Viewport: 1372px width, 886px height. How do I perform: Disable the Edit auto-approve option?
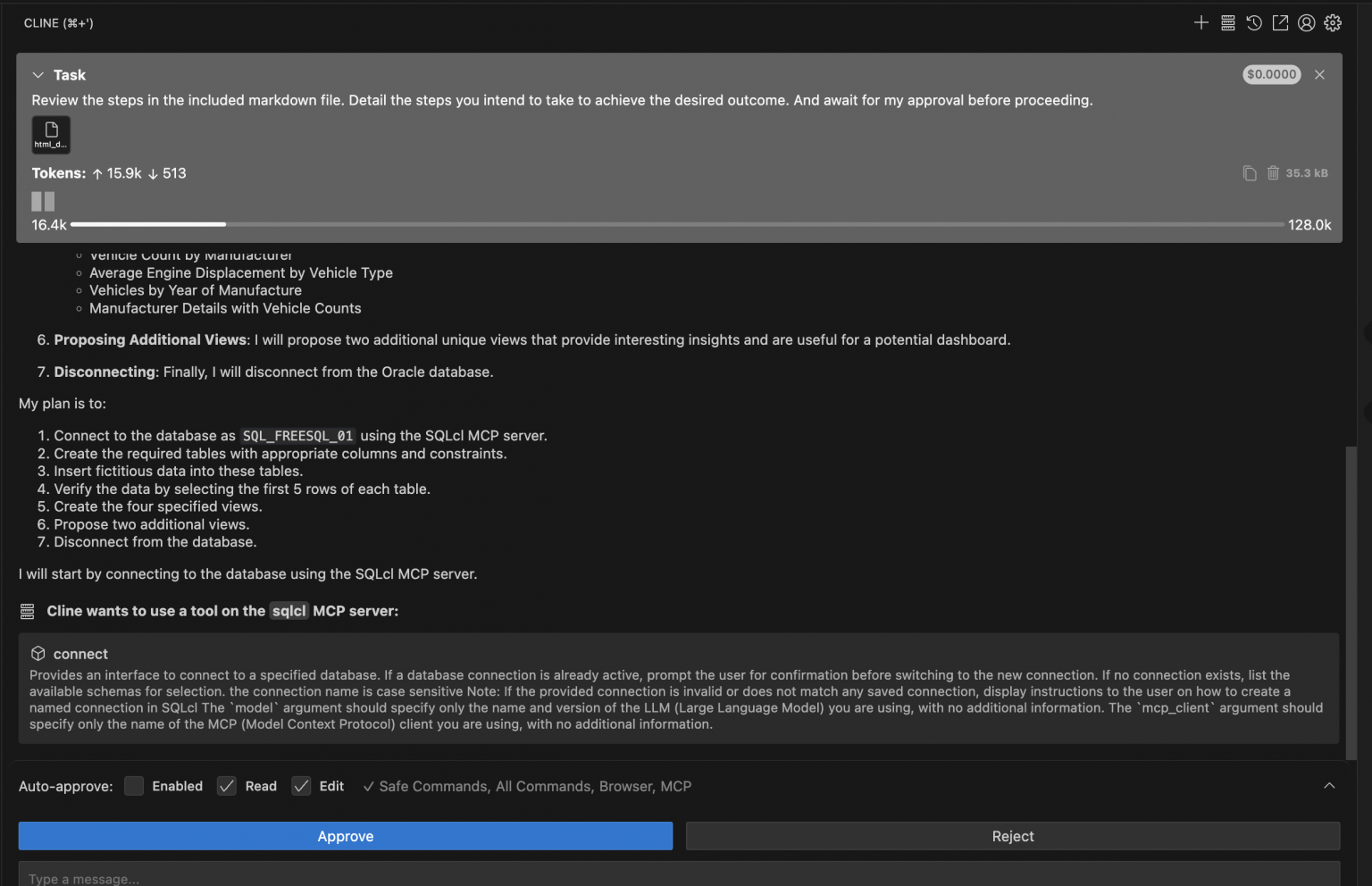pos(302,786)
